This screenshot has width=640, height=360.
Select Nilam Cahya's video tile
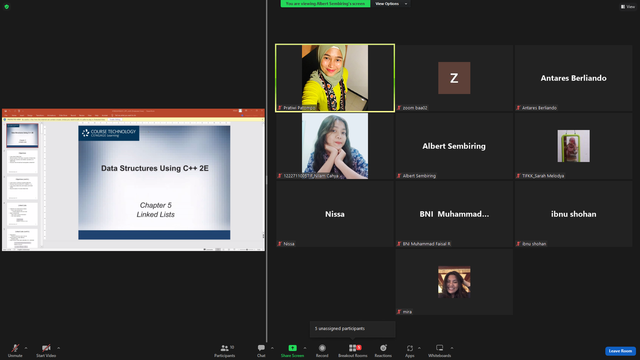point(335,146)
